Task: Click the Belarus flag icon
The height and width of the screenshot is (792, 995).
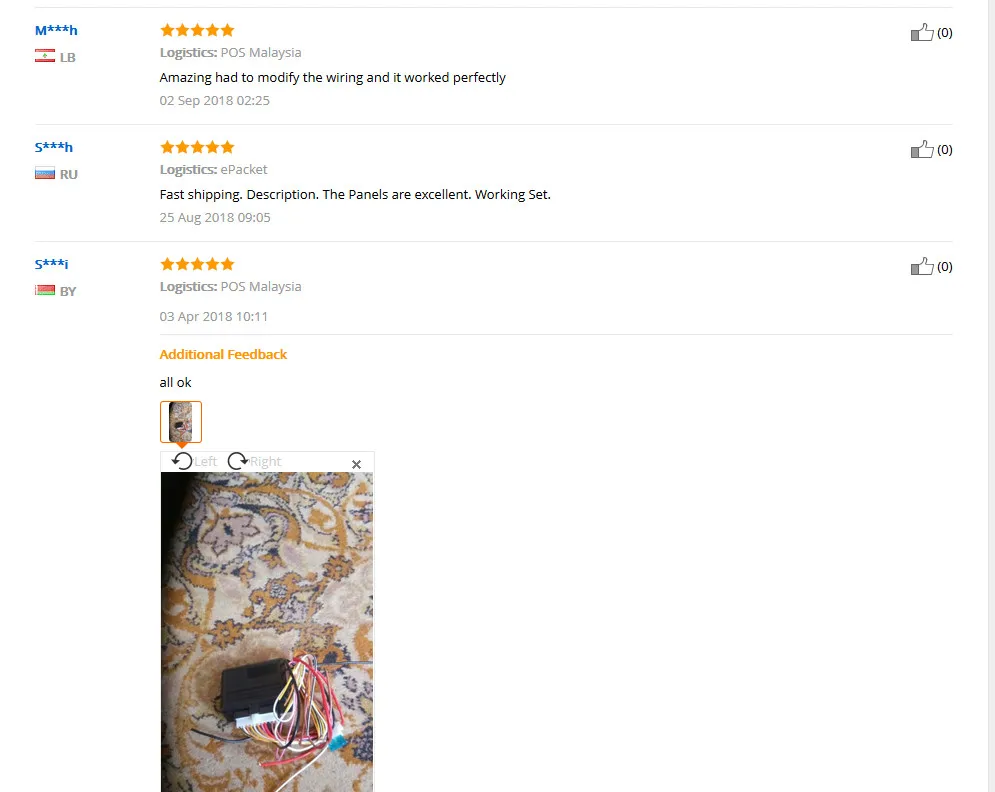Action: (x=44, y=290)
